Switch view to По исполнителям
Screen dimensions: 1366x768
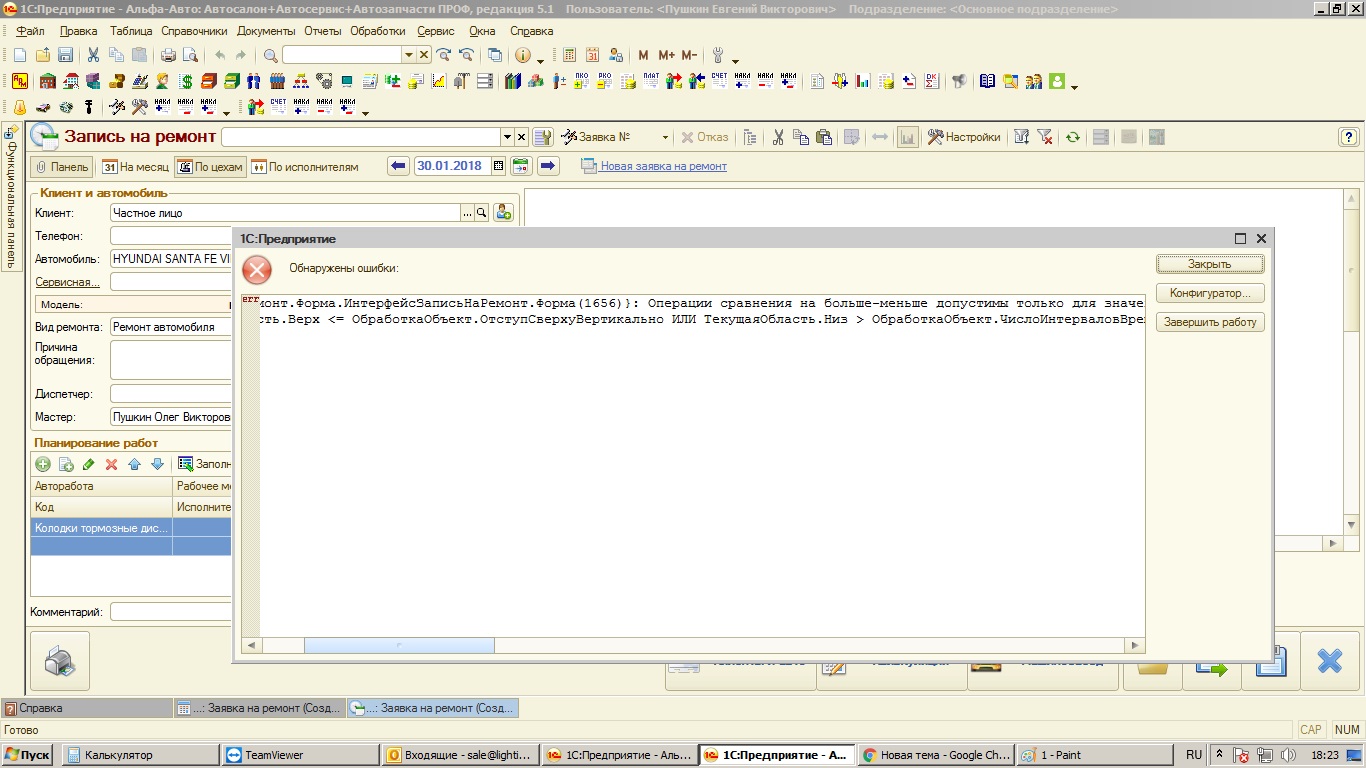[x=305, y=167]
